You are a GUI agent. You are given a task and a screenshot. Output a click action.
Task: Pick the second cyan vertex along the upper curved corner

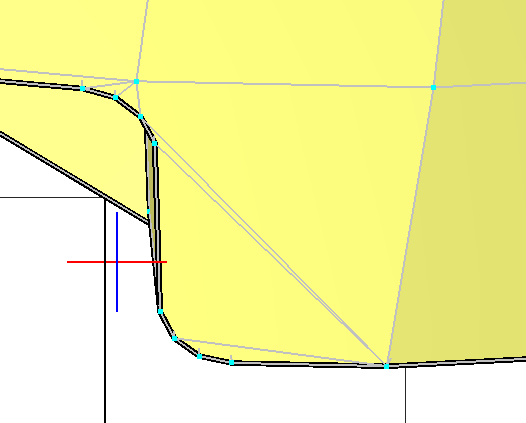tap(115, 98)
